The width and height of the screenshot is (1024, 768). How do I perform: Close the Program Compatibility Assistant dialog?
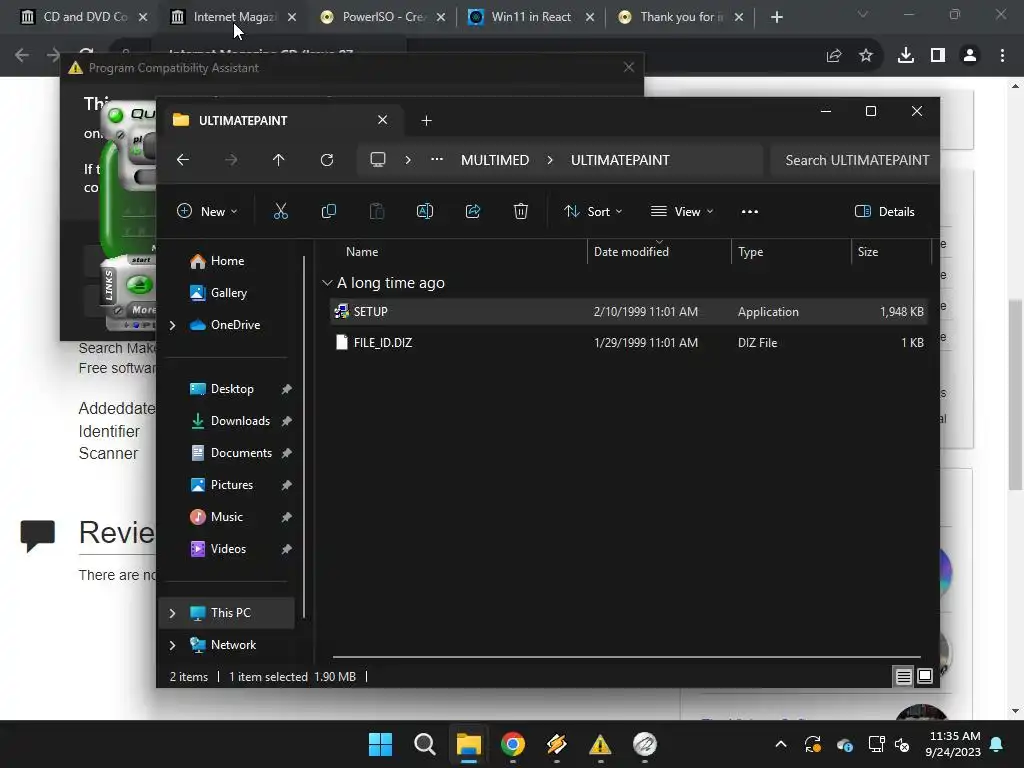(629, 67)
